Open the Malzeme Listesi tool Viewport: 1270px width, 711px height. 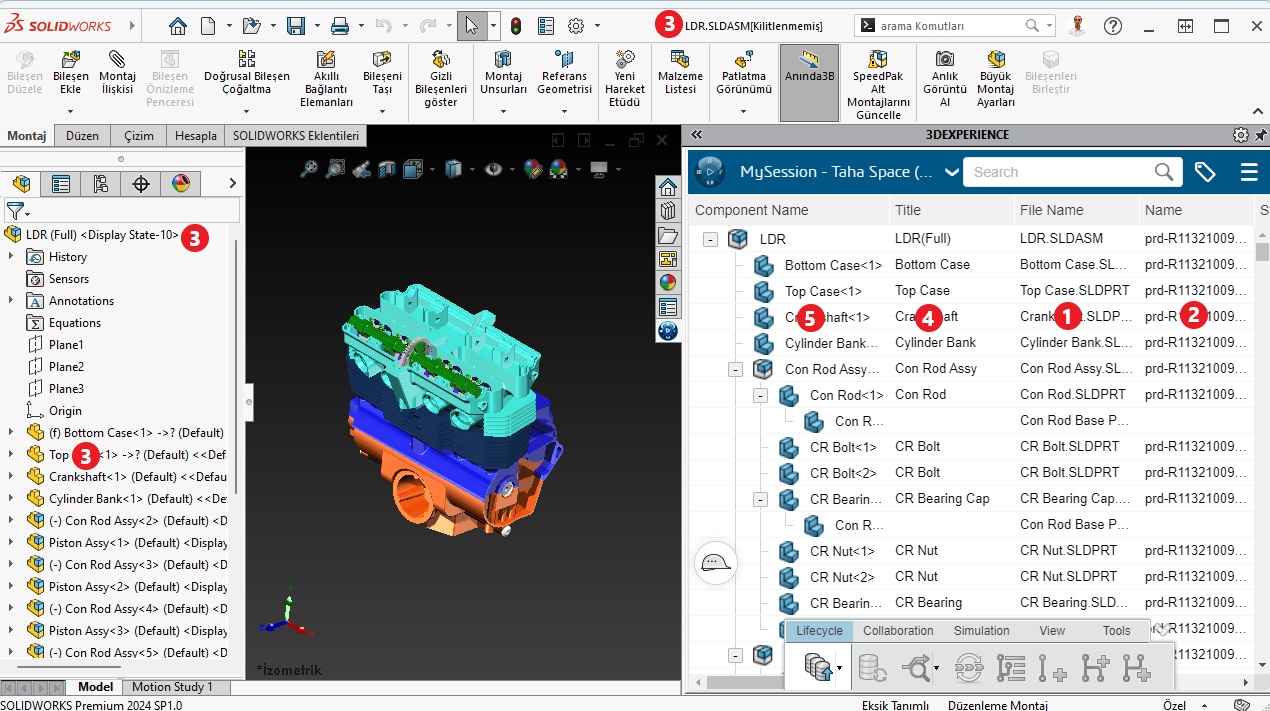coord(679,60)
